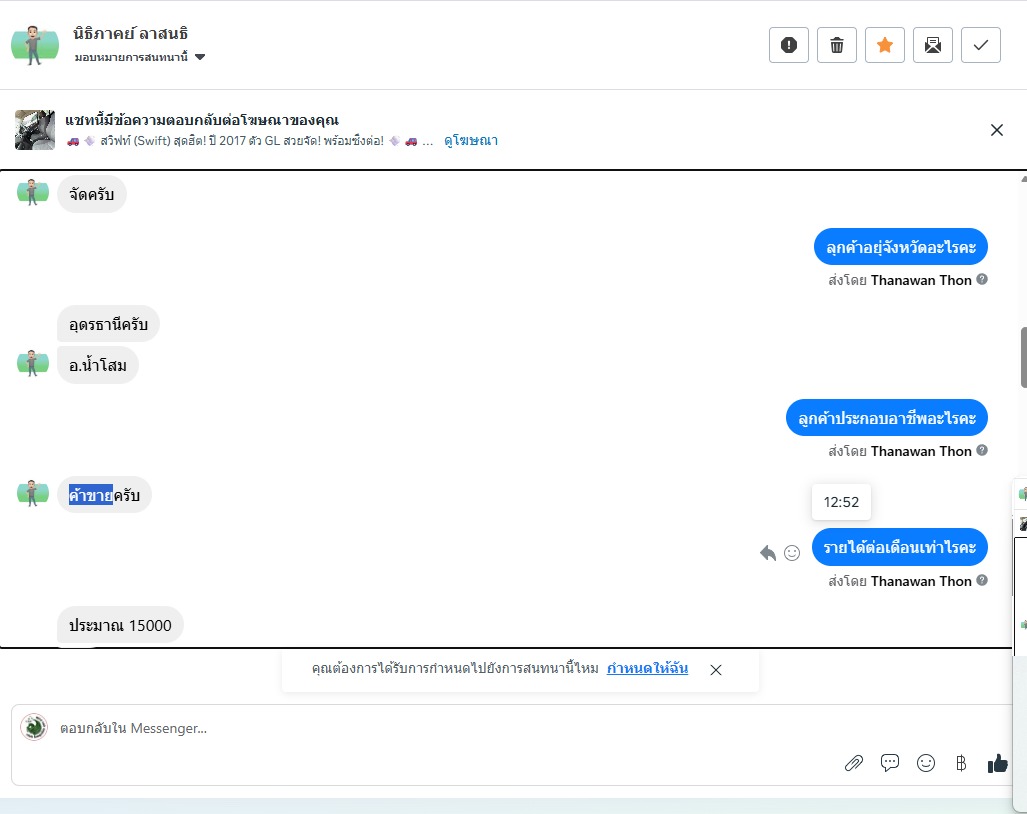Viewport: 1027px width, 814px height.
Task: Click the กำหนดให้ฉัน assign link
Action: click(x=647, y=669)
